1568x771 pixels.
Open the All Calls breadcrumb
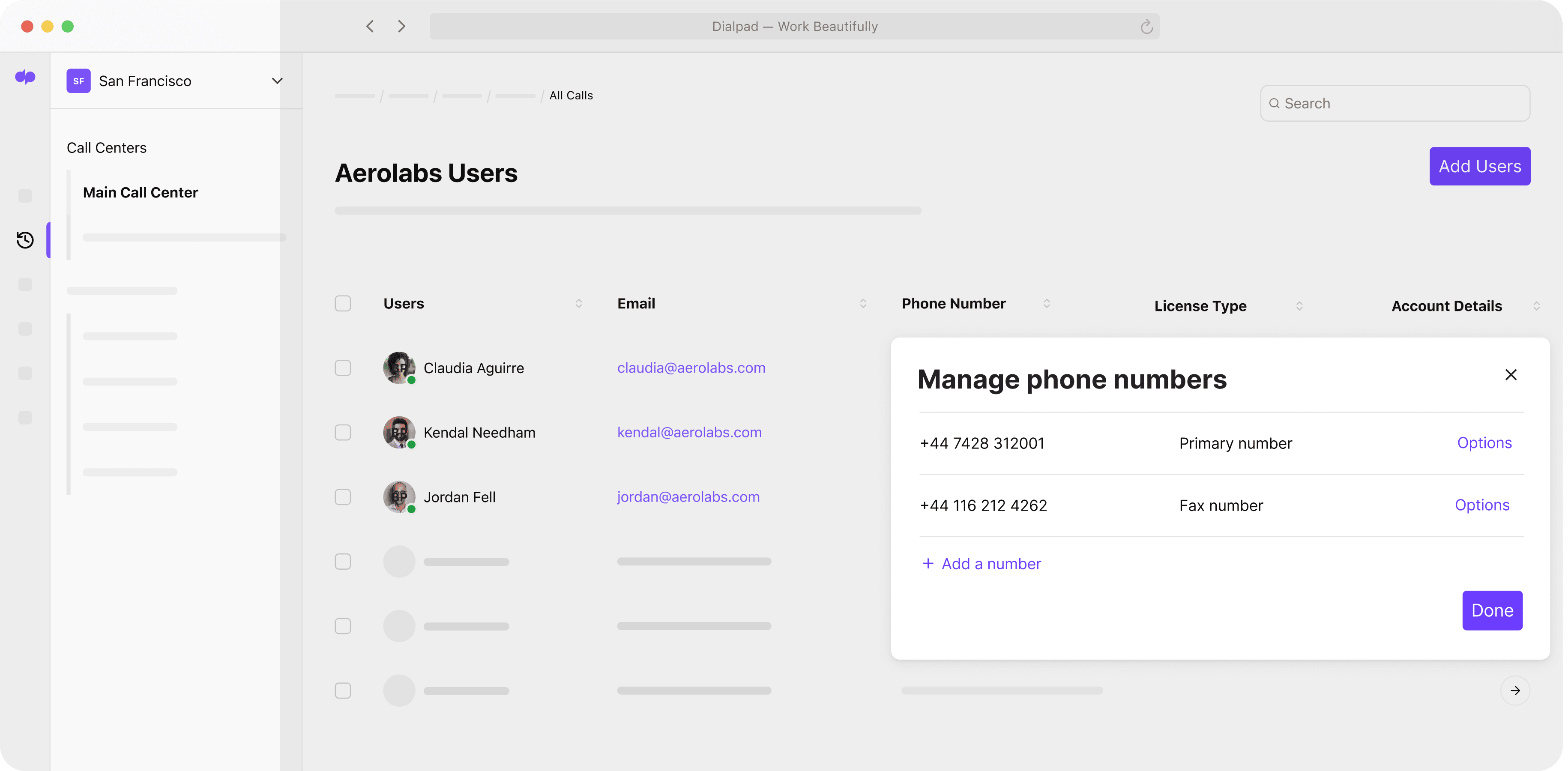pyautogui.click(x=570, y=96)
